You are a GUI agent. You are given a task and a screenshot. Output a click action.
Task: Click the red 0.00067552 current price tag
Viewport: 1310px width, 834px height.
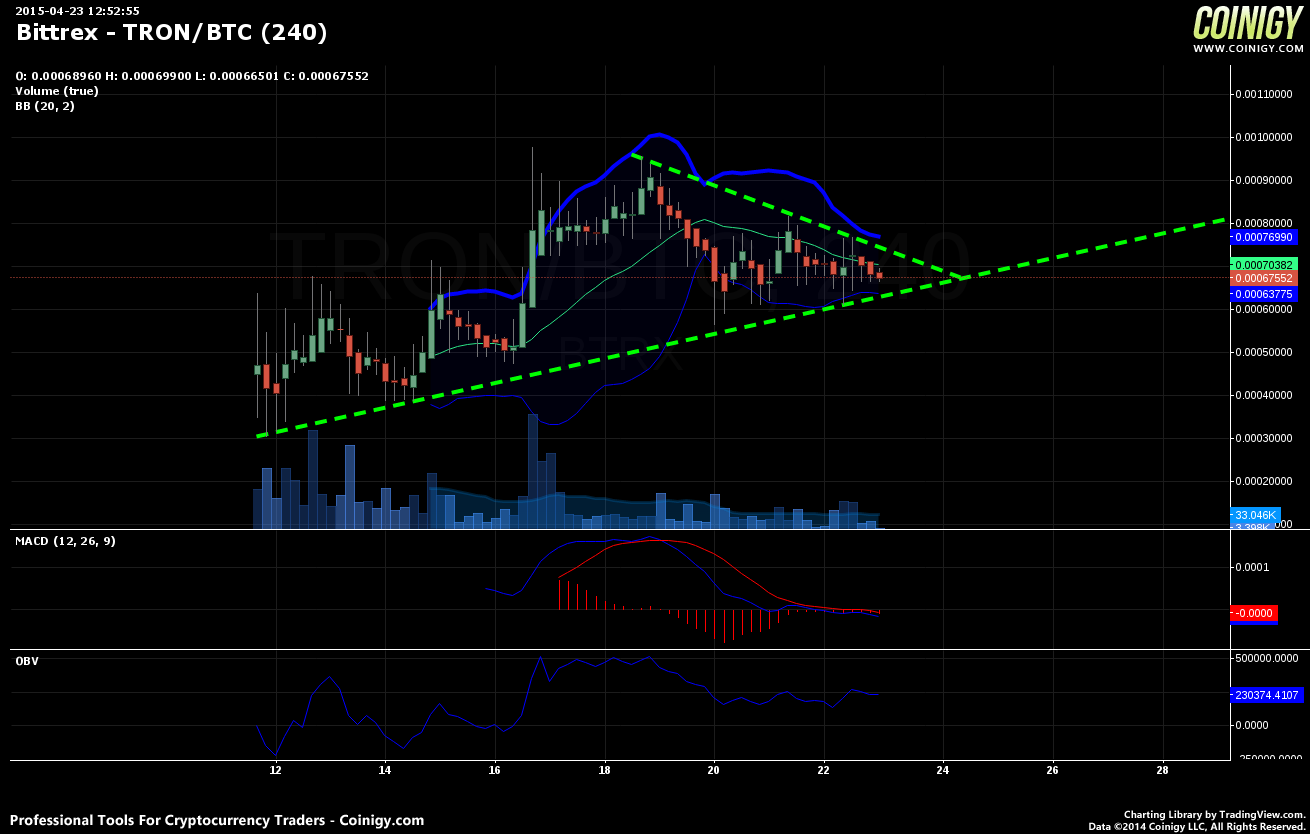pos(1264,278)
